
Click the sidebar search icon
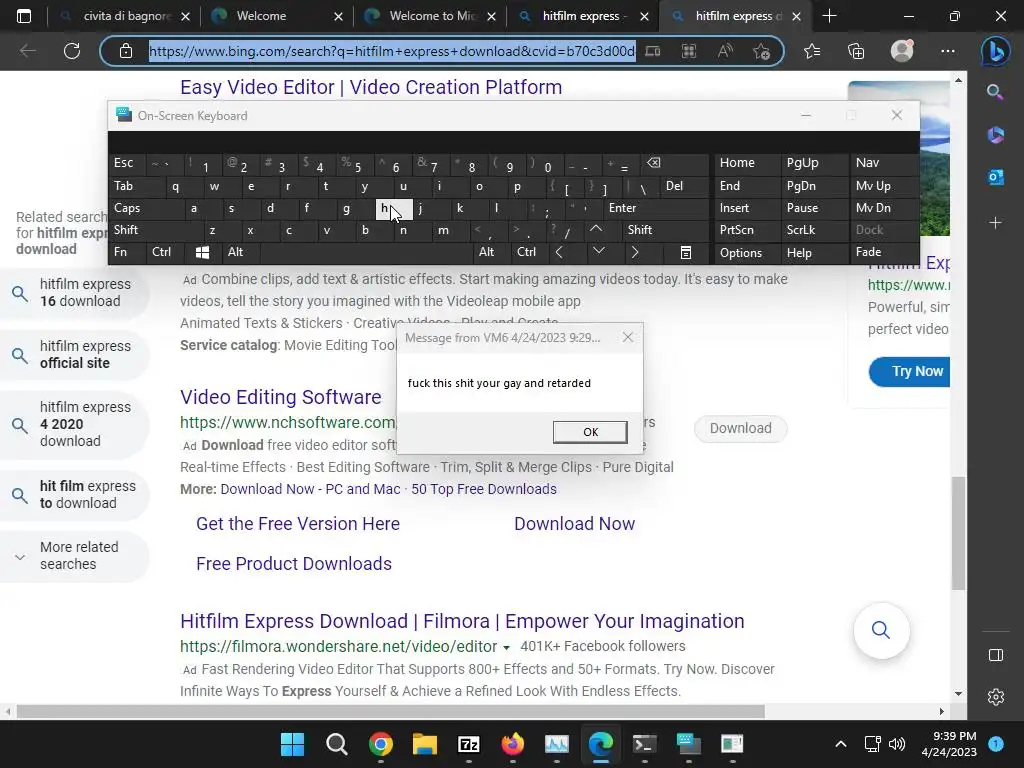click(995, 92)
